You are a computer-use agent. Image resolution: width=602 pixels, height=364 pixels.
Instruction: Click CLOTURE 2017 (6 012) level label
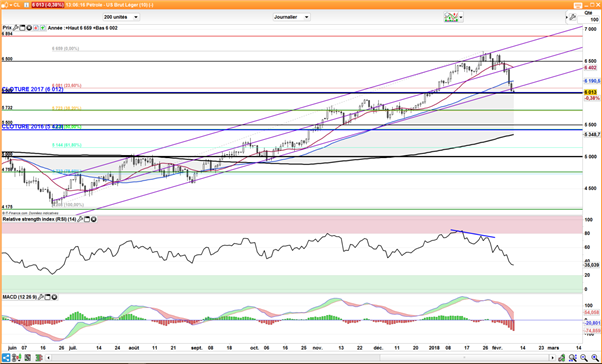[33, 89]
